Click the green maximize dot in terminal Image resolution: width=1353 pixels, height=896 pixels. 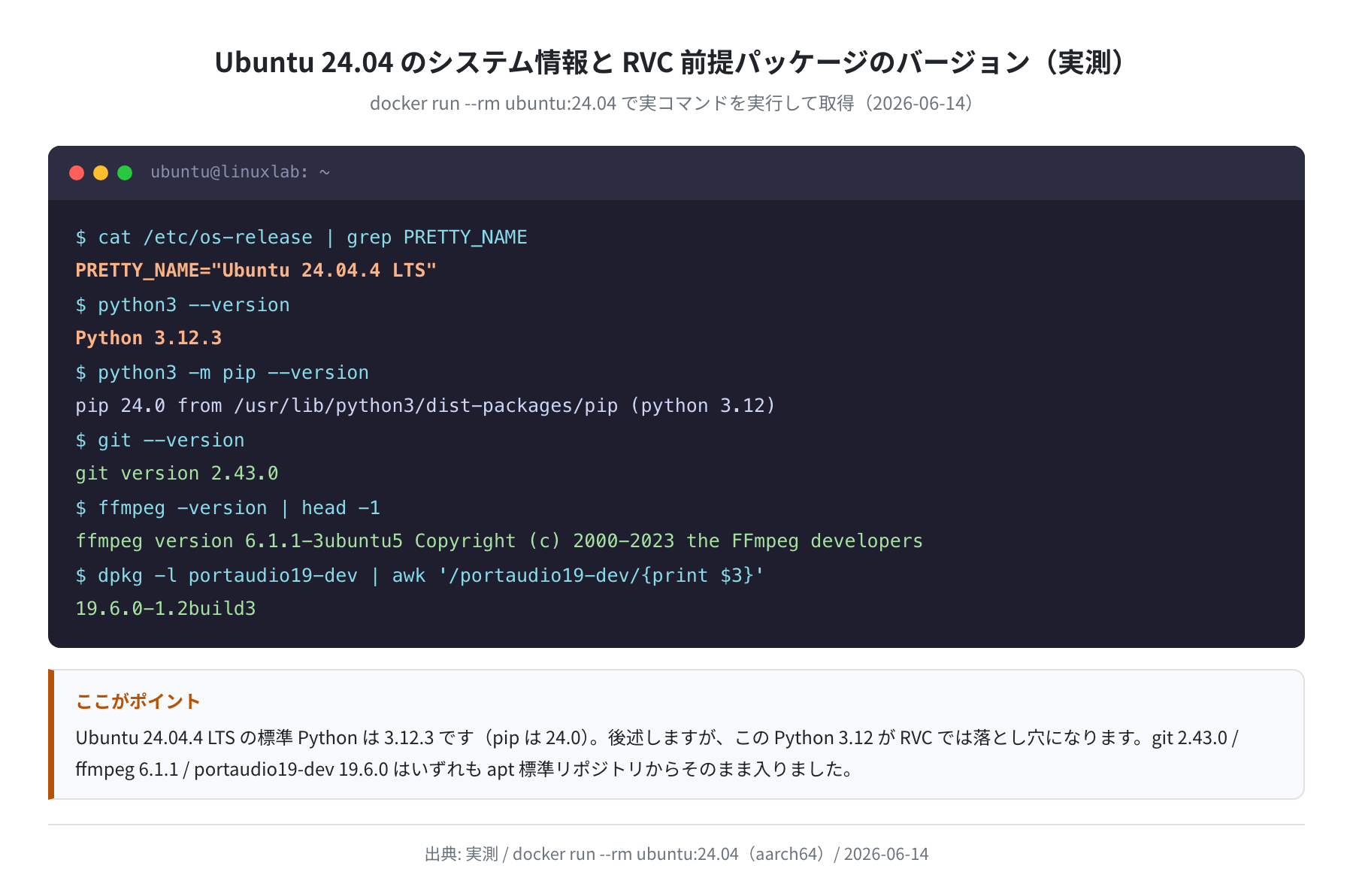tap(125, 173)
